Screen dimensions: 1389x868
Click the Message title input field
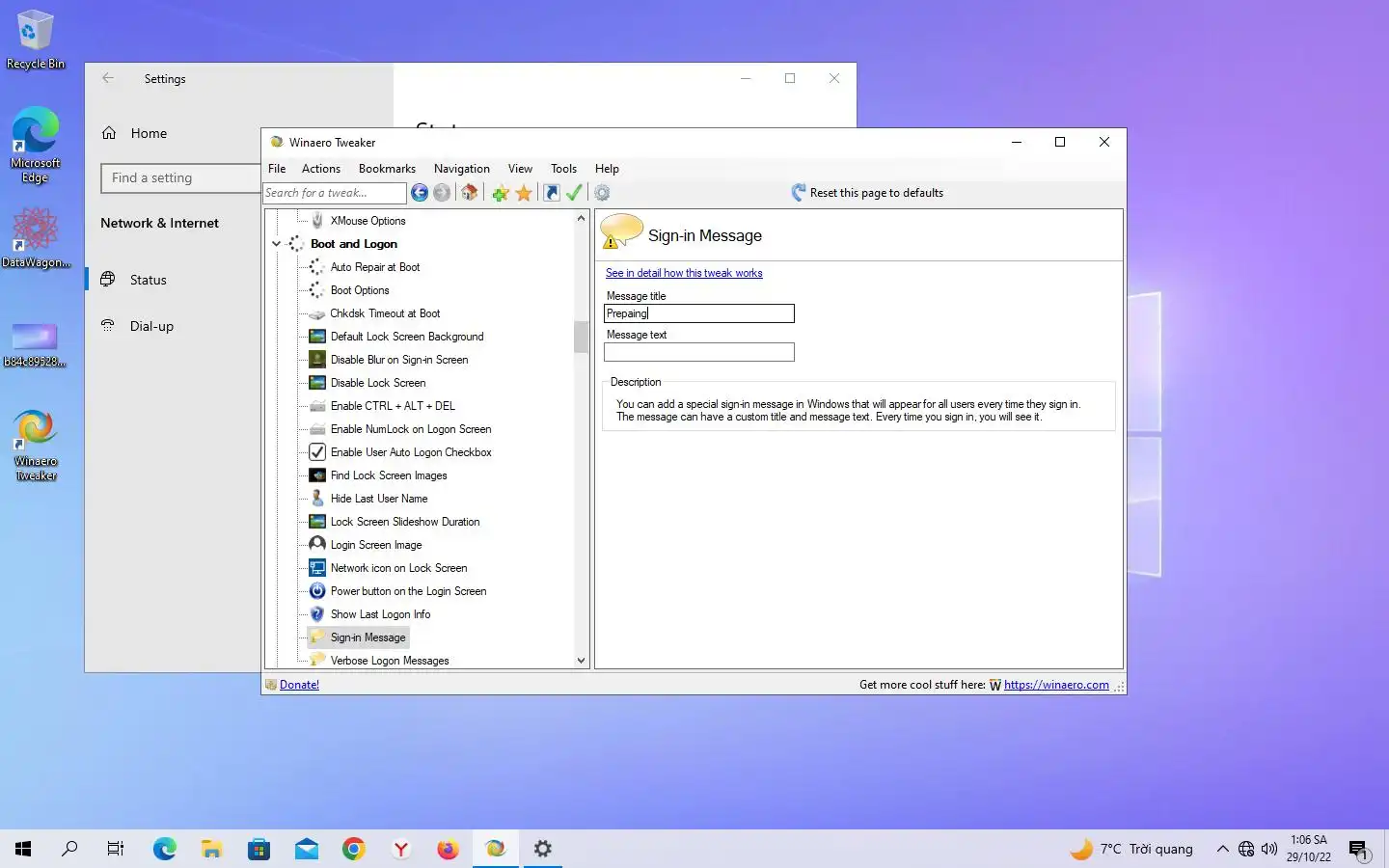[699, 313]
